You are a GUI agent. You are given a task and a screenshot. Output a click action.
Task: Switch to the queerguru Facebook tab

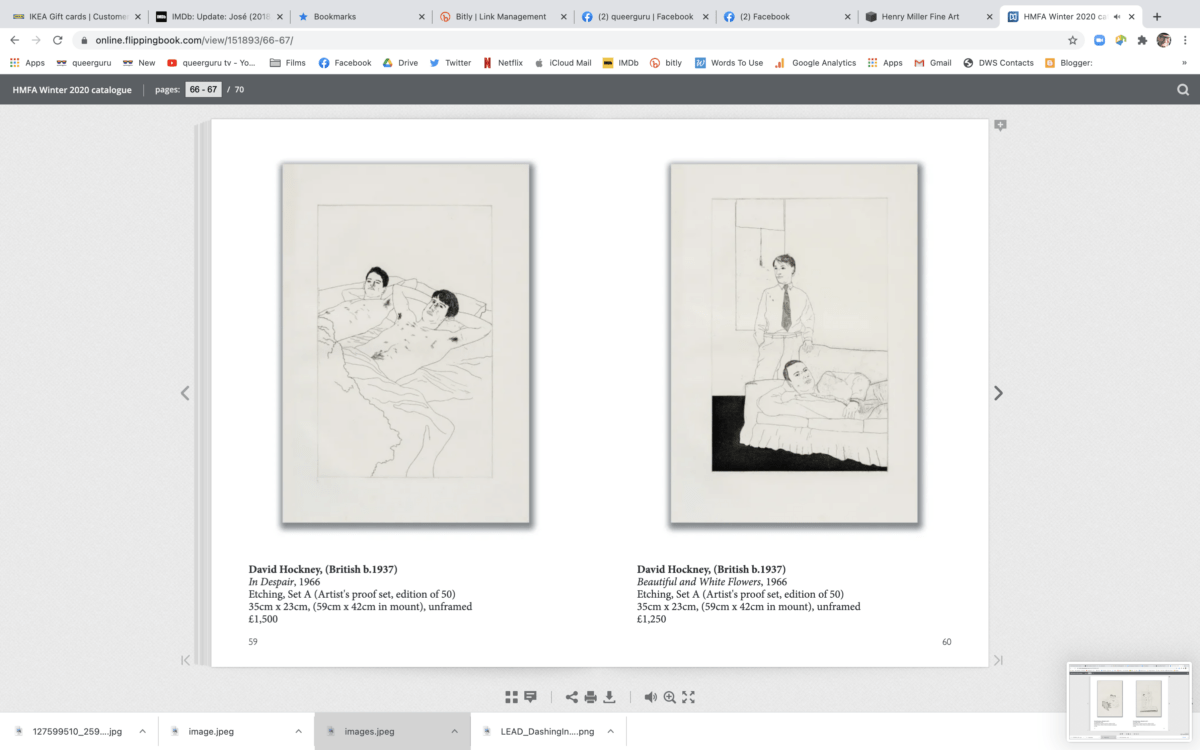coord(645,16)
